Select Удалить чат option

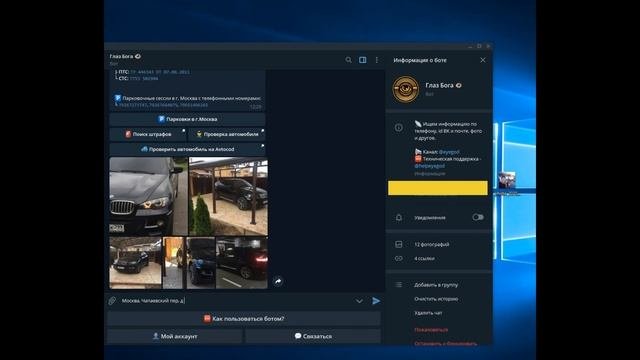click(x=428, y=313)
